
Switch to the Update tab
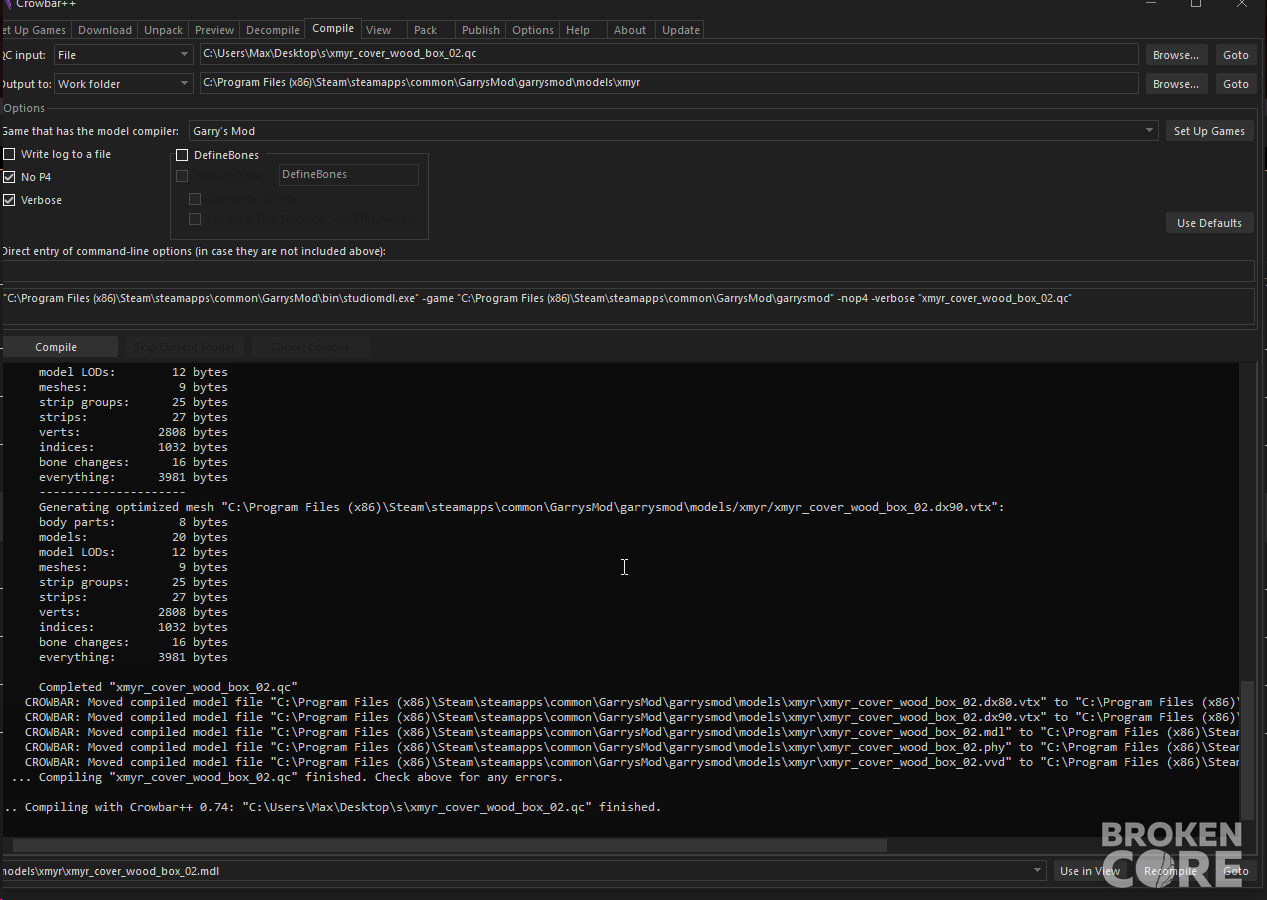[x=681, y=30]
